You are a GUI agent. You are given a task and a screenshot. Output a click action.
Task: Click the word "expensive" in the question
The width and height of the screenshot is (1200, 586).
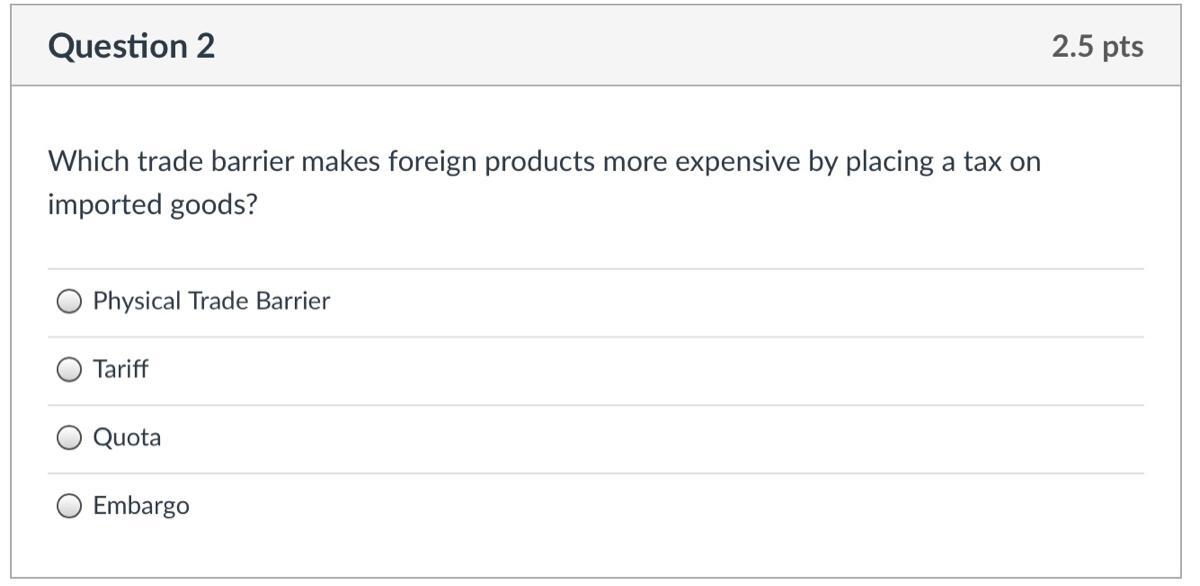click(737, 161)
